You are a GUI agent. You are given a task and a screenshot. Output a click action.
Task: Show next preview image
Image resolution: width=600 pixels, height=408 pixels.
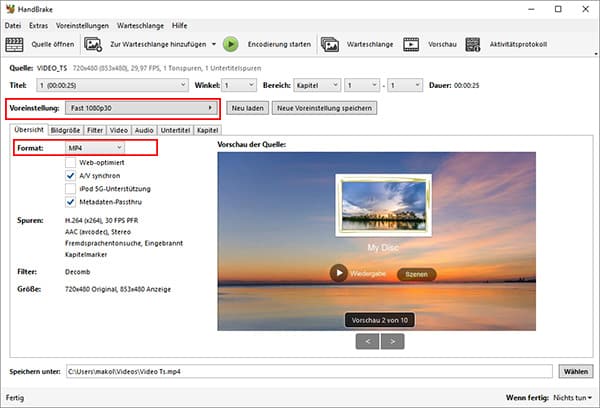click(393, 341)
